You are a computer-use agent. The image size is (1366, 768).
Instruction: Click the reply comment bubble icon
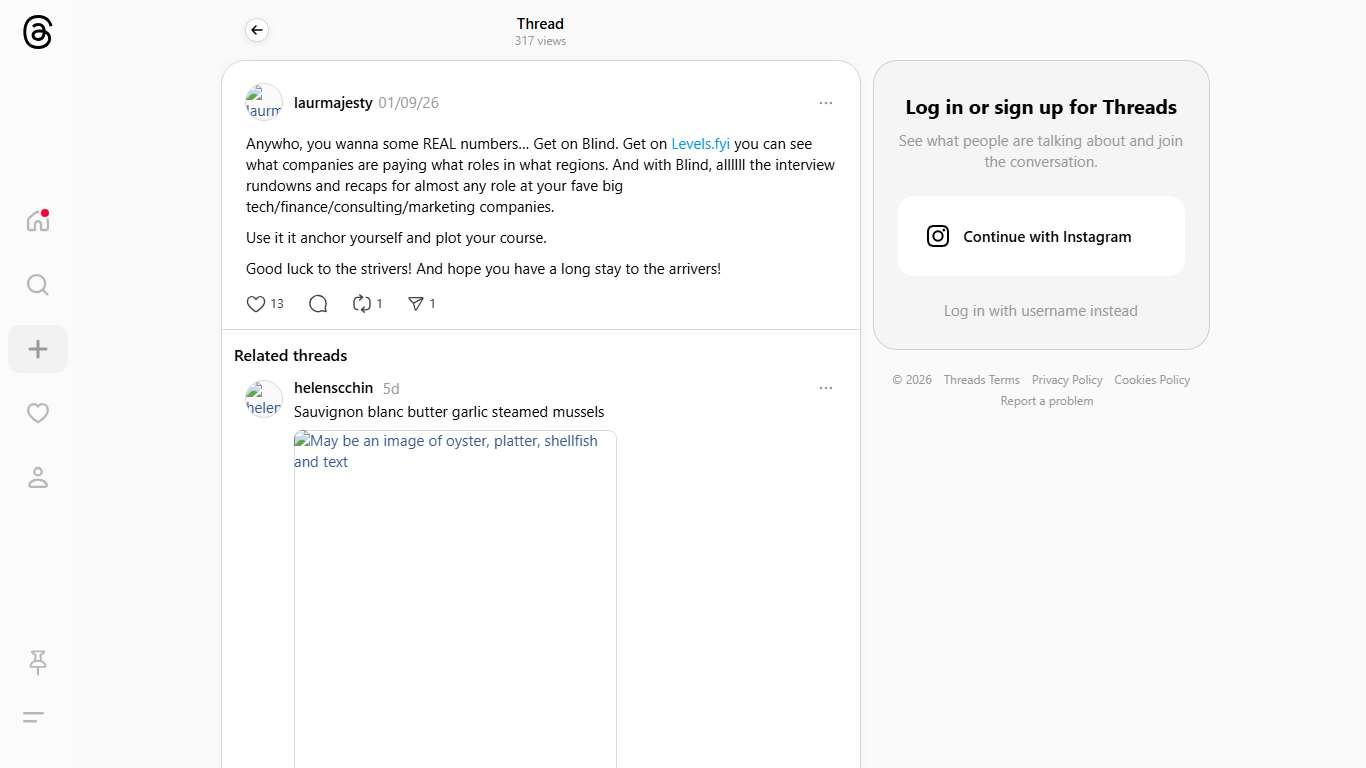tap(318, 304)
